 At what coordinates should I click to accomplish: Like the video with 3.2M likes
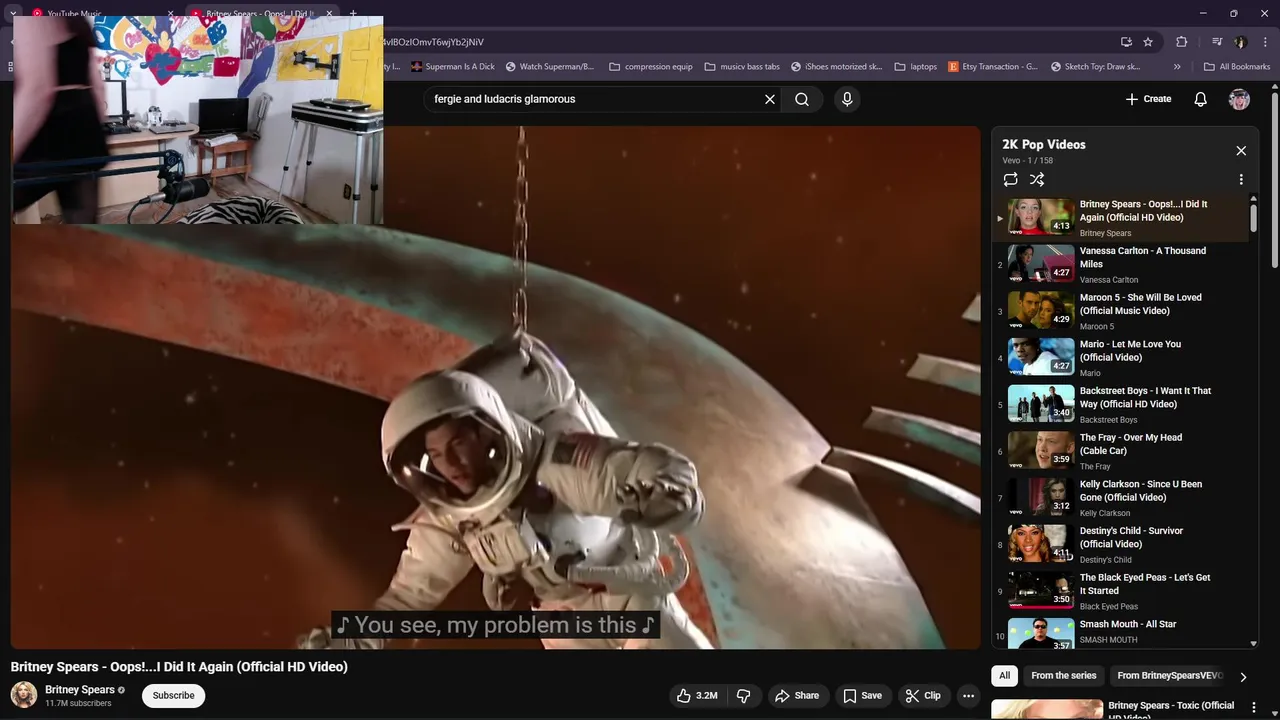(697, 695)
